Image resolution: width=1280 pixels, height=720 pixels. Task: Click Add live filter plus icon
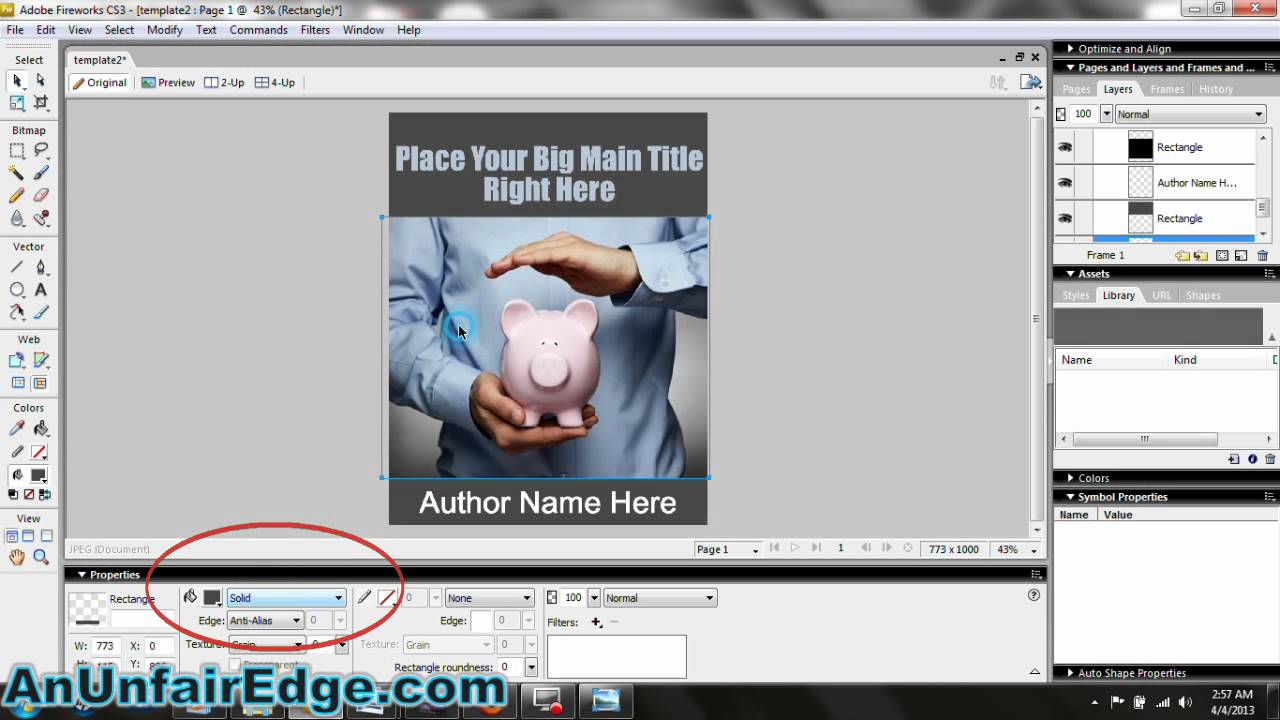(596, 622)
